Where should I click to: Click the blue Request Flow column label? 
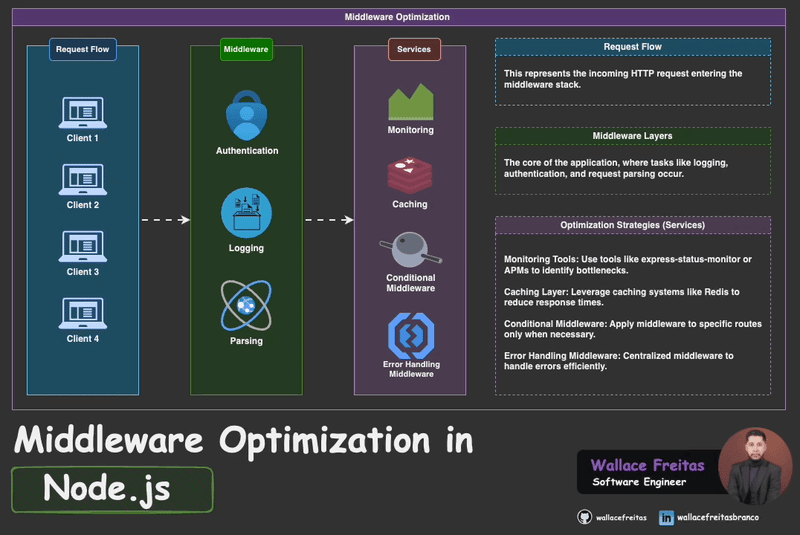[x=83, y=49]
